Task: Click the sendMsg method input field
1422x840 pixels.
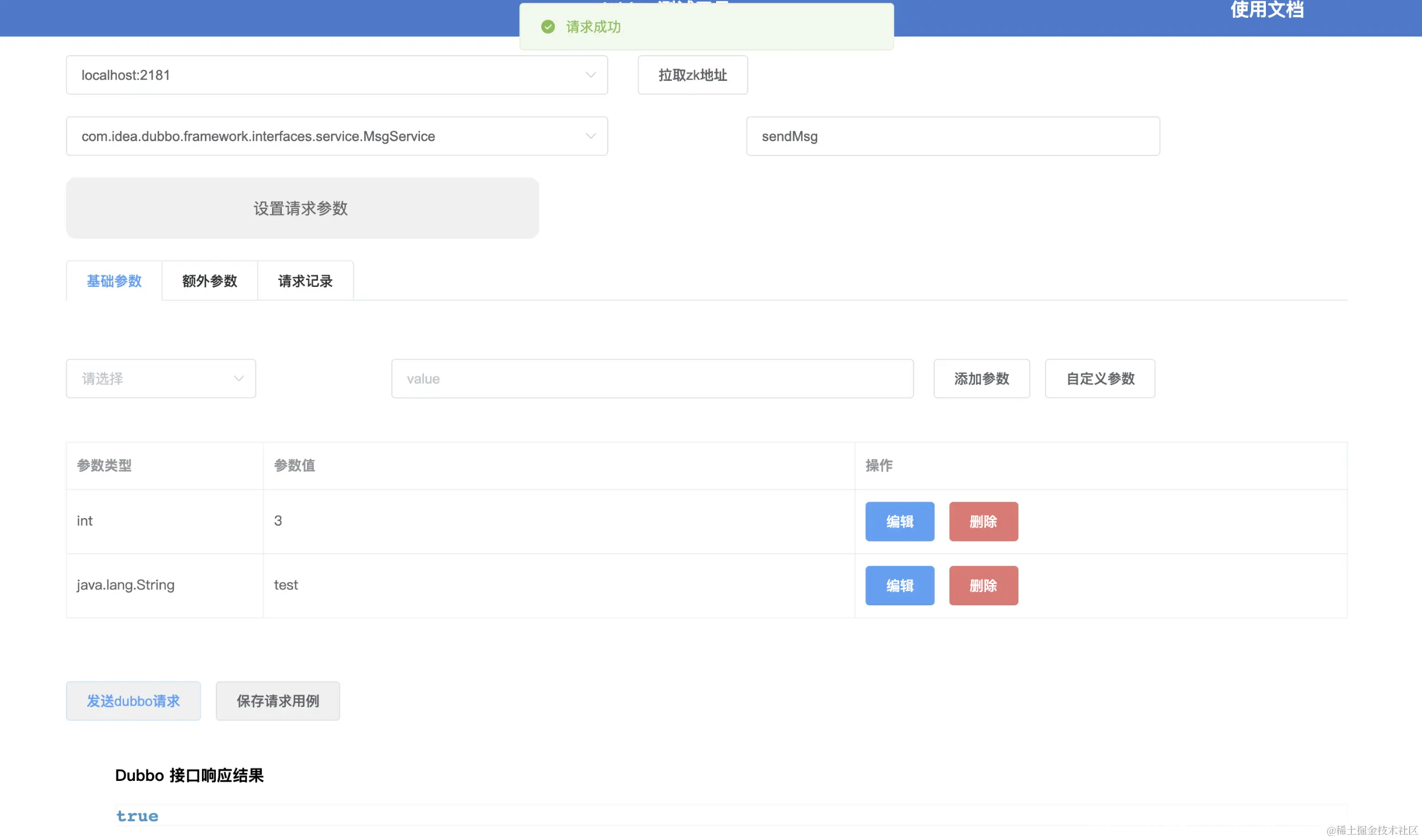Action: pos(953,137)
